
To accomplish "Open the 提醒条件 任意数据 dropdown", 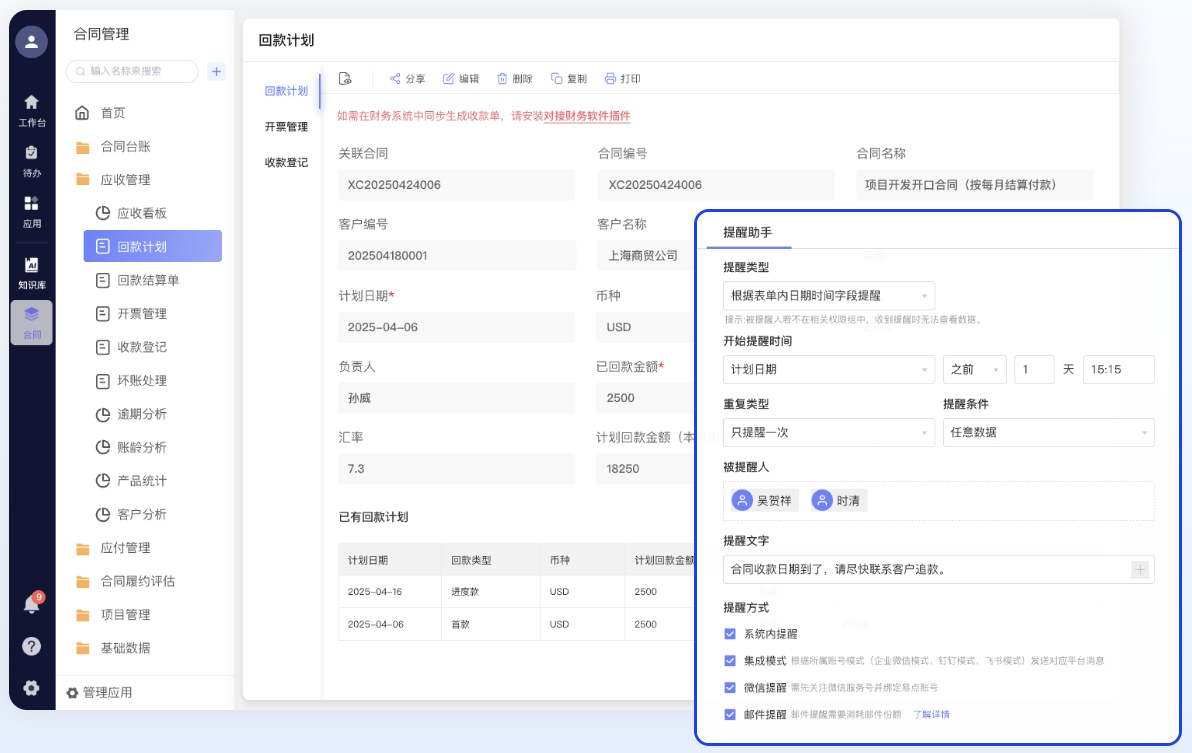I will [1048, 432].
